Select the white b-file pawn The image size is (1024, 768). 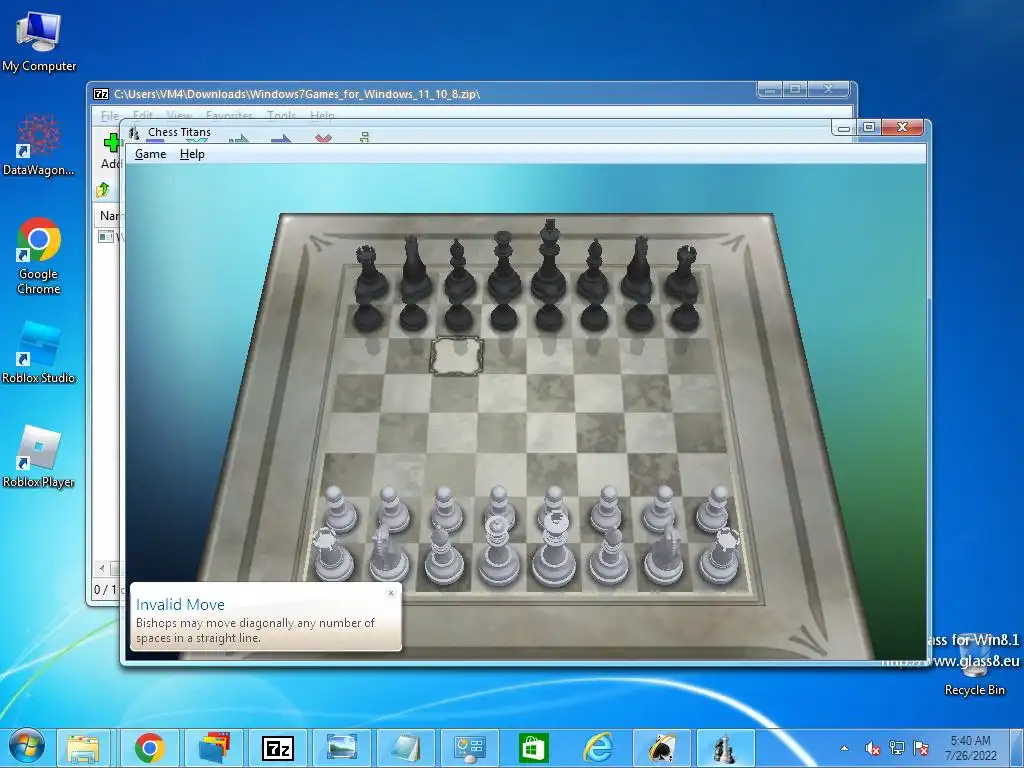[x=393, y=509]
